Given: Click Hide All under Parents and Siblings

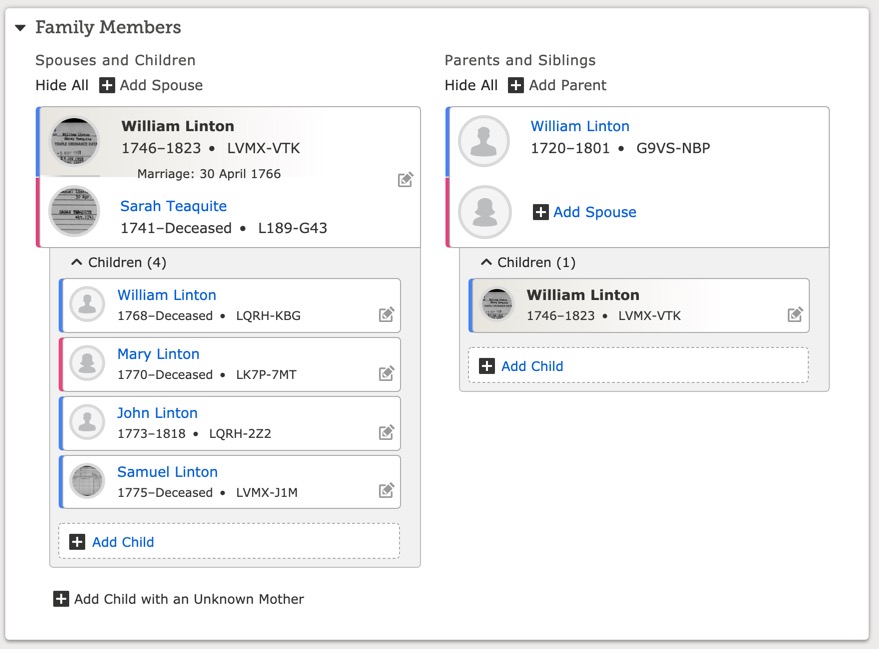Looking at the screenshot, I should click(x=471, y=85).
